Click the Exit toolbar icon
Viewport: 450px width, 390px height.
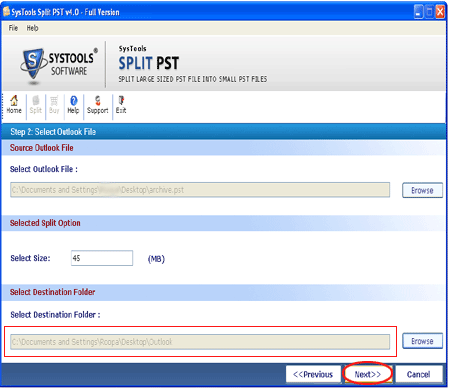click(x=121, y=105)
